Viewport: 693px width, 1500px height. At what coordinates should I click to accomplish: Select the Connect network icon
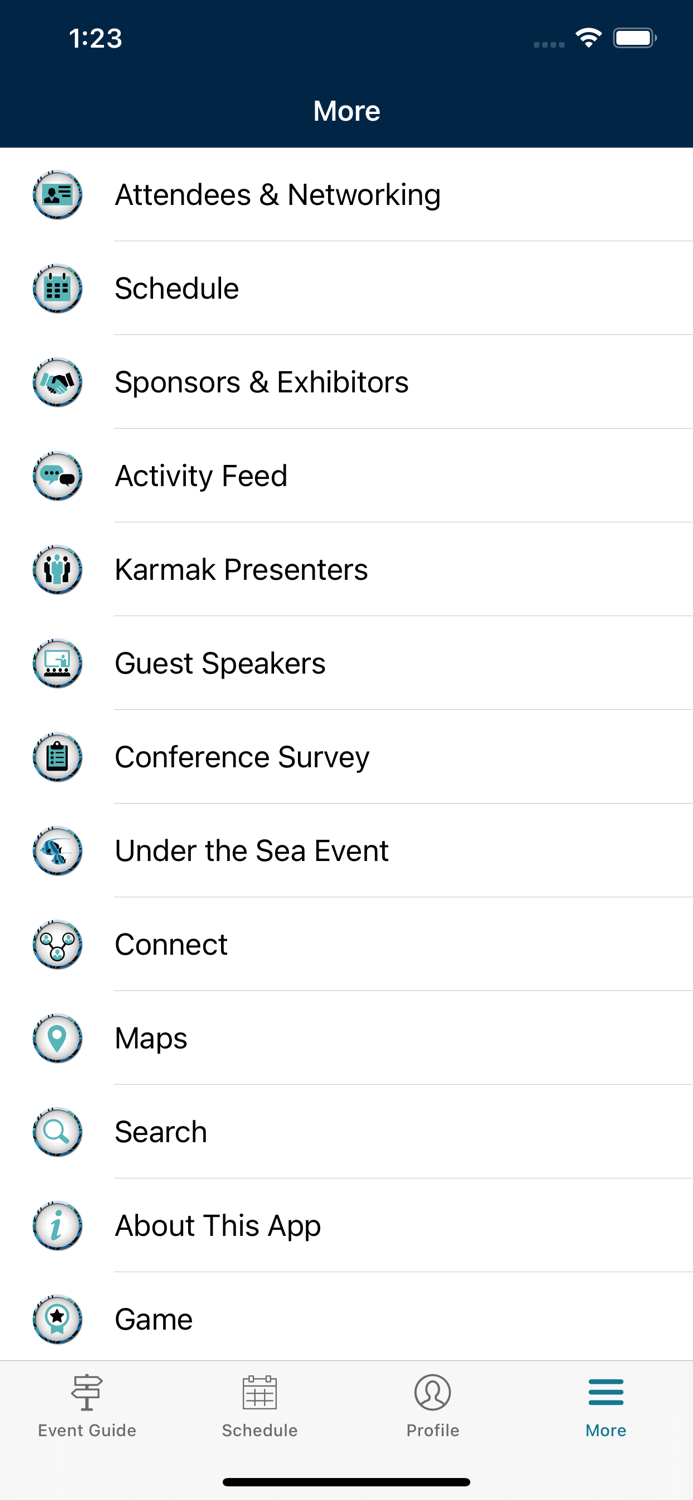pyautogui.click(x=57, y=944)
